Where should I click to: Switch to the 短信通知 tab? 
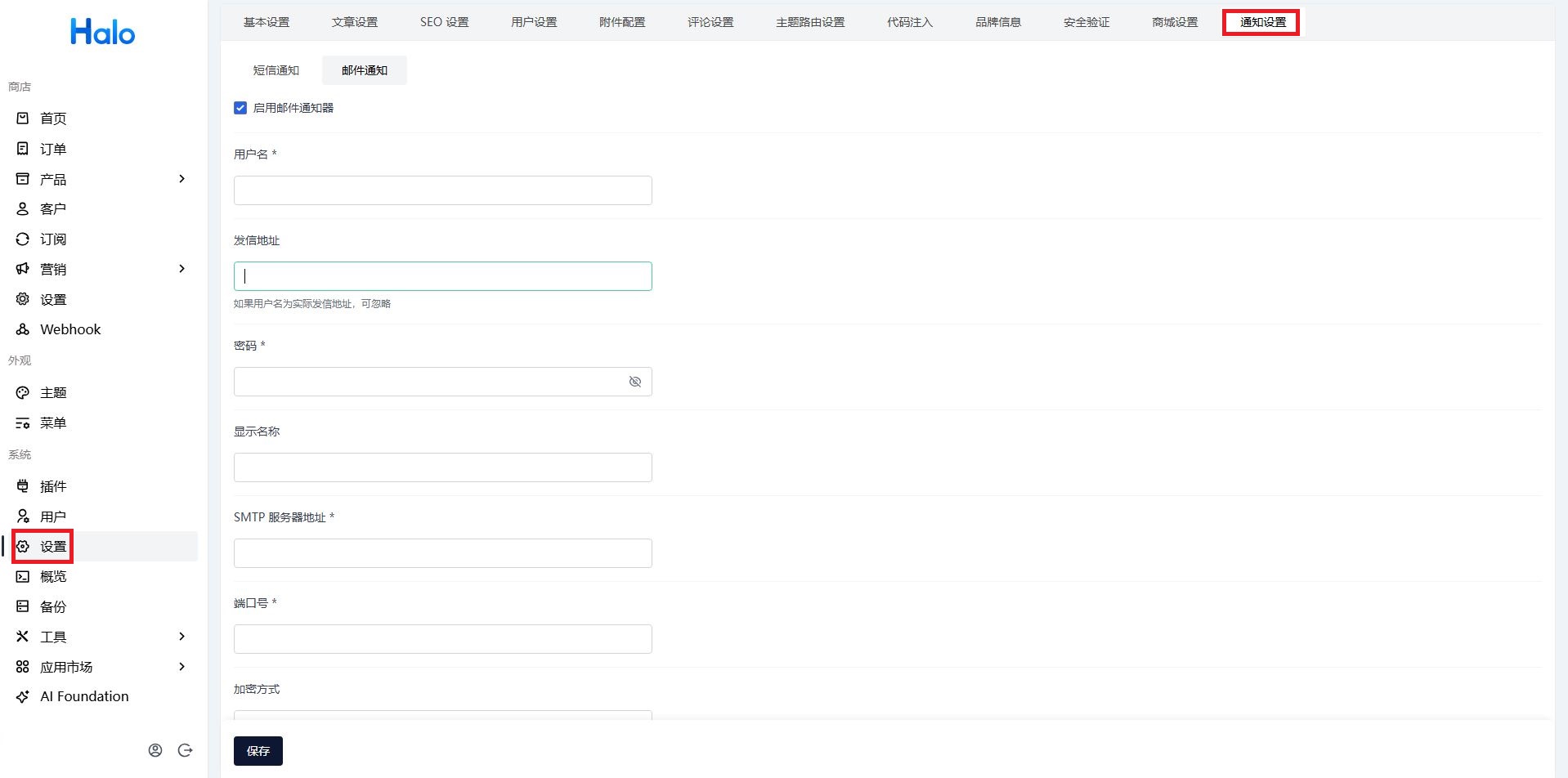276,70
